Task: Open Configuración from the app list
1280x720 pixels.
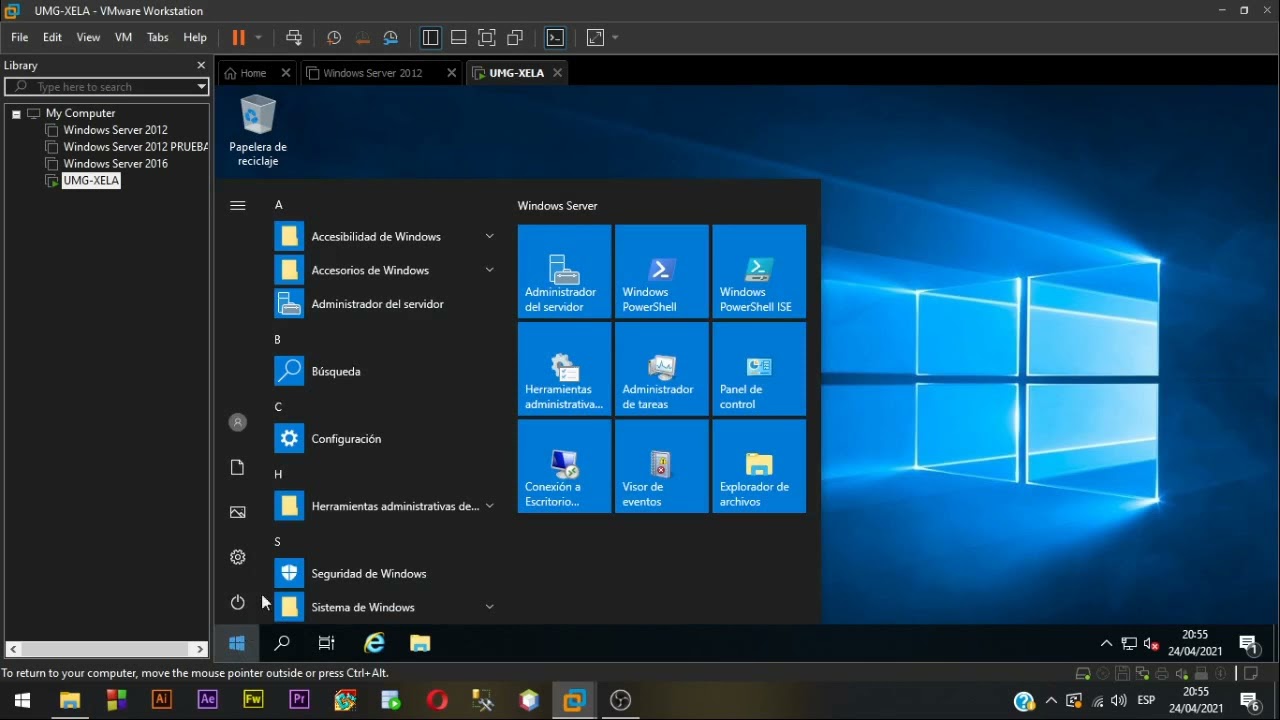Action: click(384, 439)
